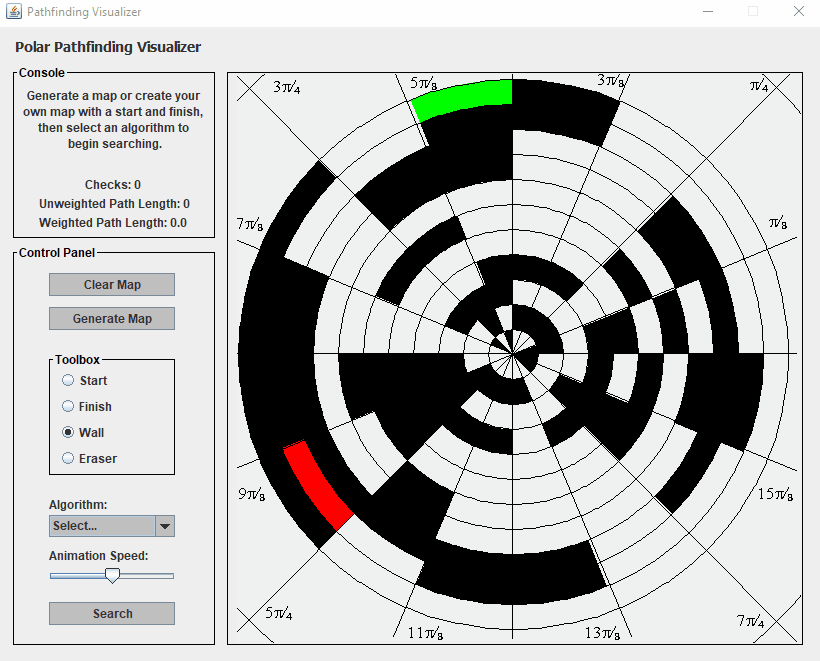This screenshot has width=820, height=661.
Task: Click the 13π/8 angle label
Action: (602, 633)
